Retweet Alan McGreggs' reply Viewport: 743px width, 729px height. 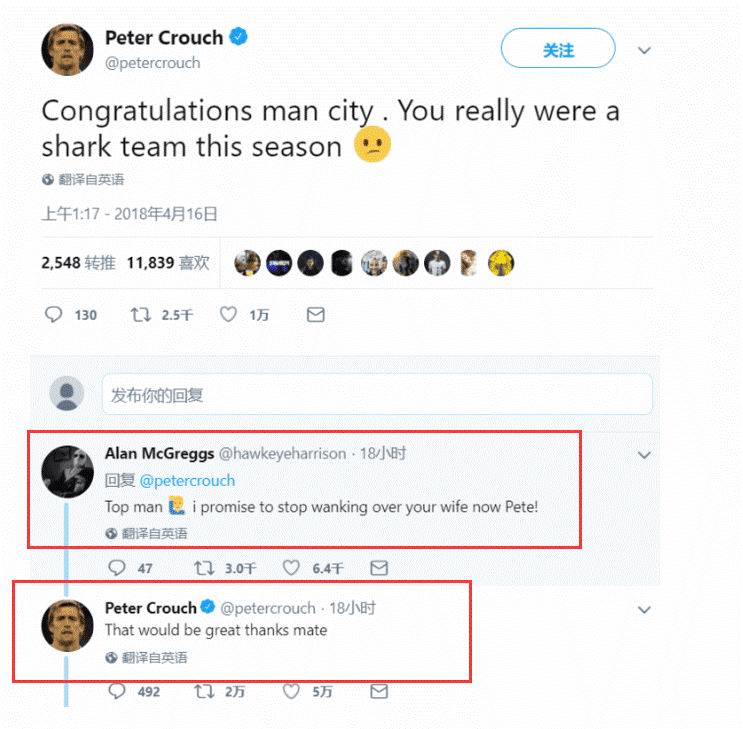pos(204,568)
